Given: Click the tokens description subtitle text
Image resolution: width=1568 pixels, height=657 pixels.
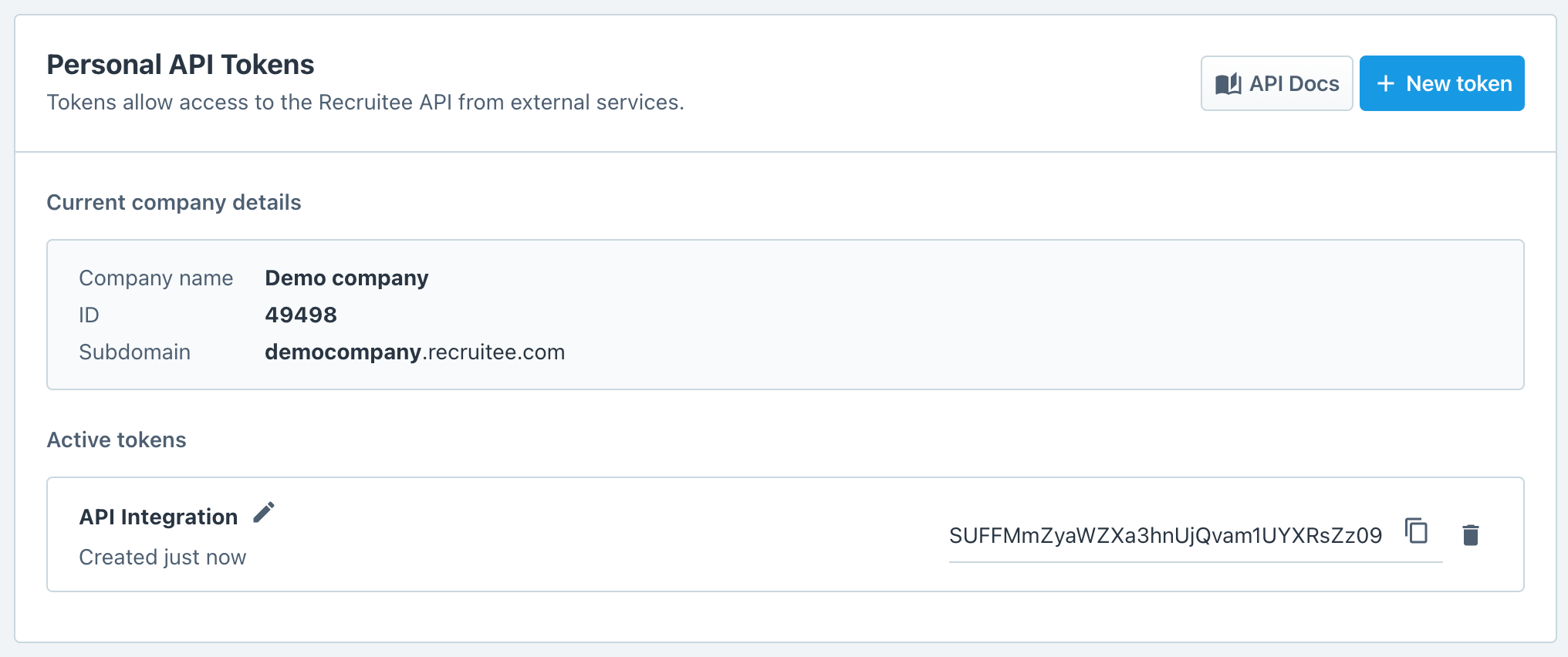Looking at the screenshot, I should [366, 102].
